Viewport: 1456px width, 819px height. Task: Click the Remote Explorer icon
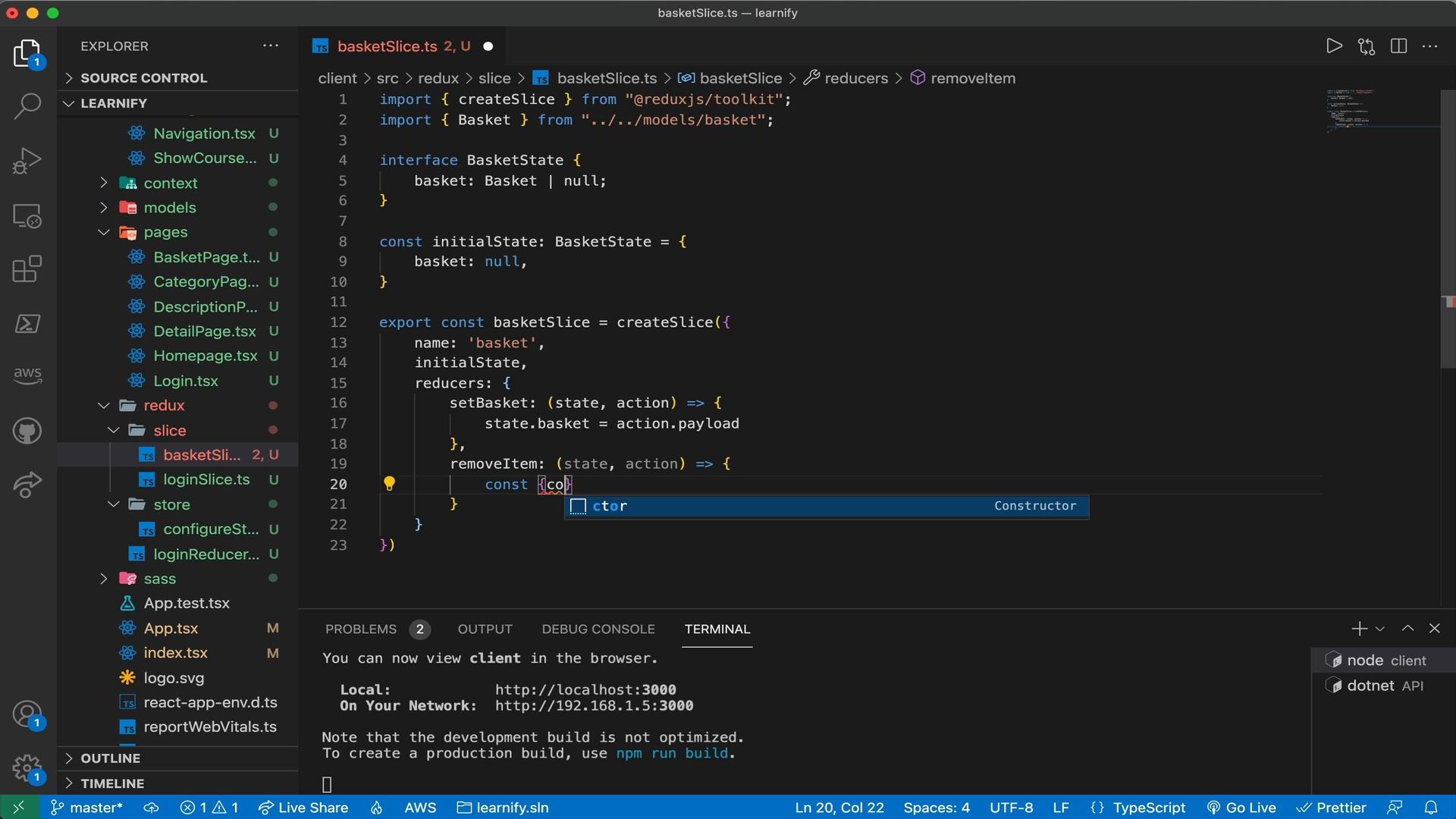coord(27,218)
